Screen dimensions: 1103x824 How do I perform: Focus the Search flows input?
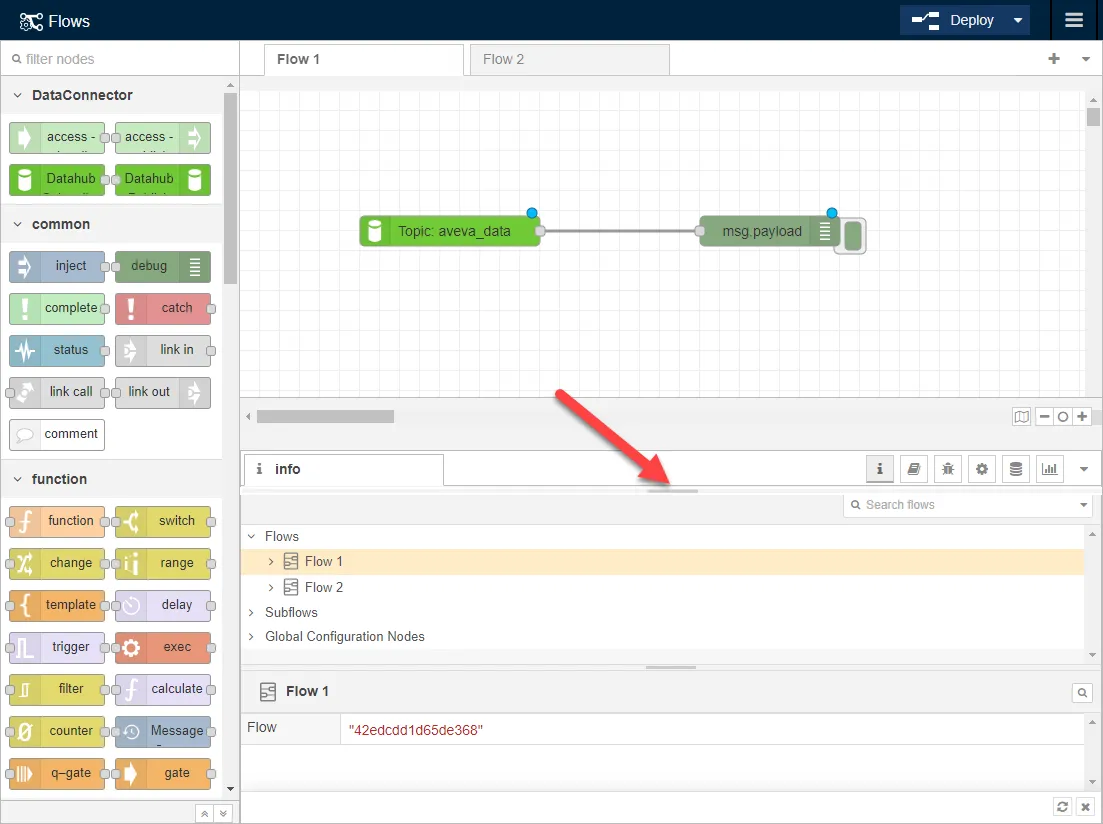click(968, 505)
